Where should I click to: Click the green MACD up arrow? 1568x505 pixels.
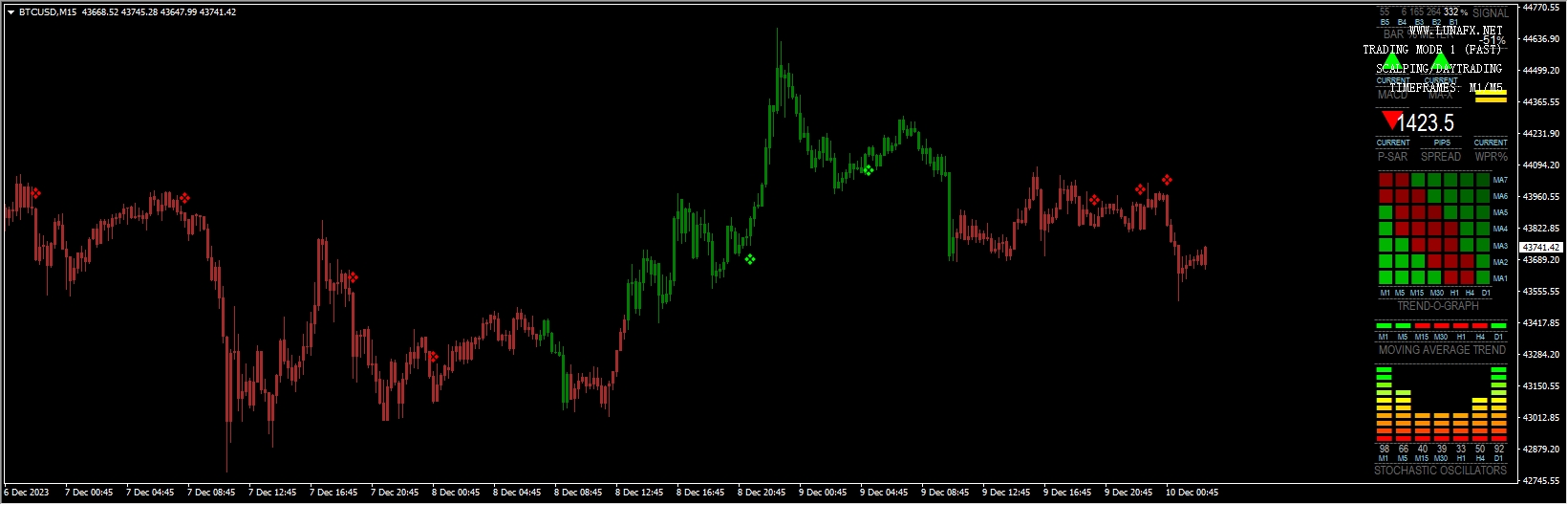tap(1393, 61)
